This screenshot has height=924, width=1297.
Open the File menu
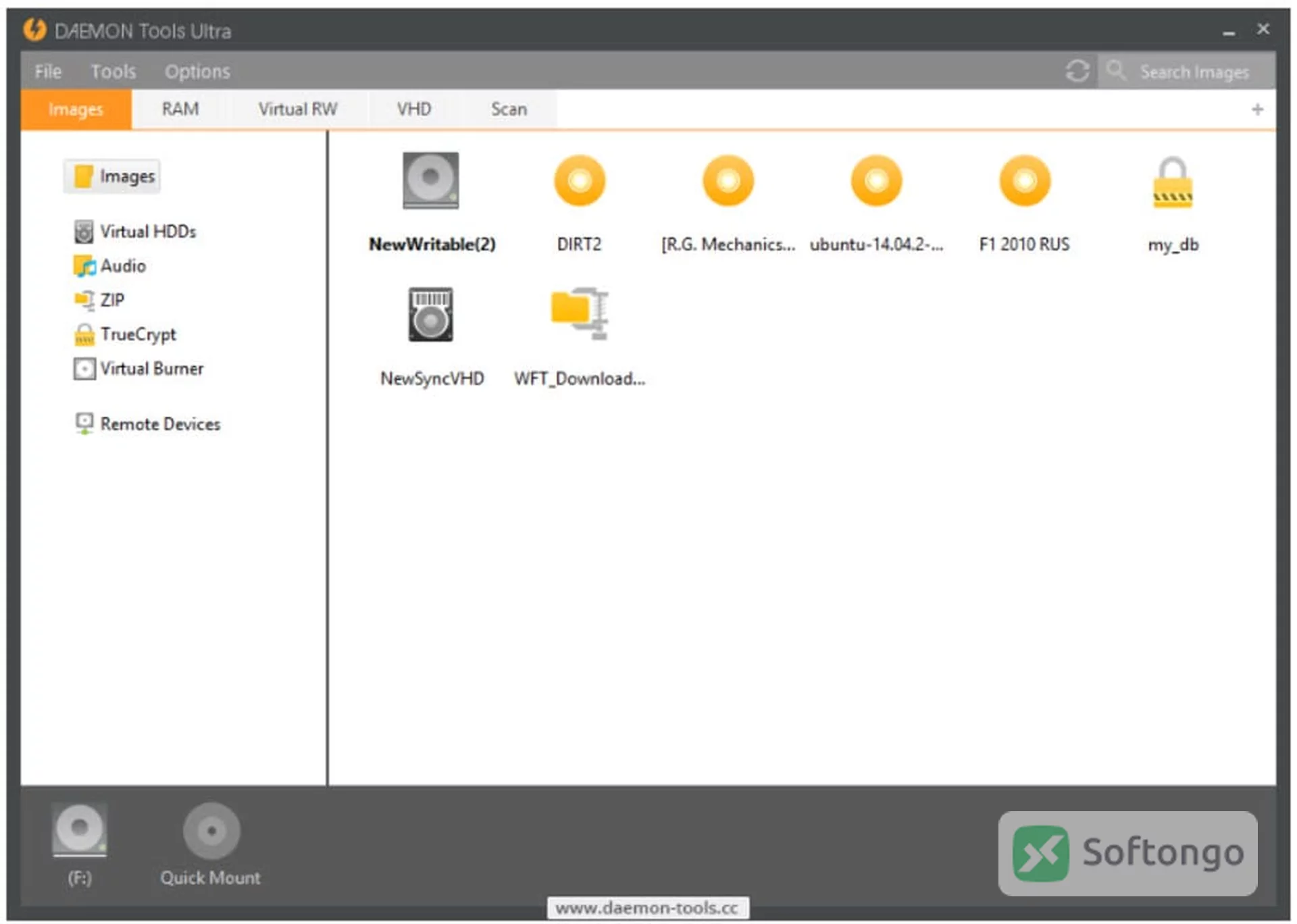48,72
